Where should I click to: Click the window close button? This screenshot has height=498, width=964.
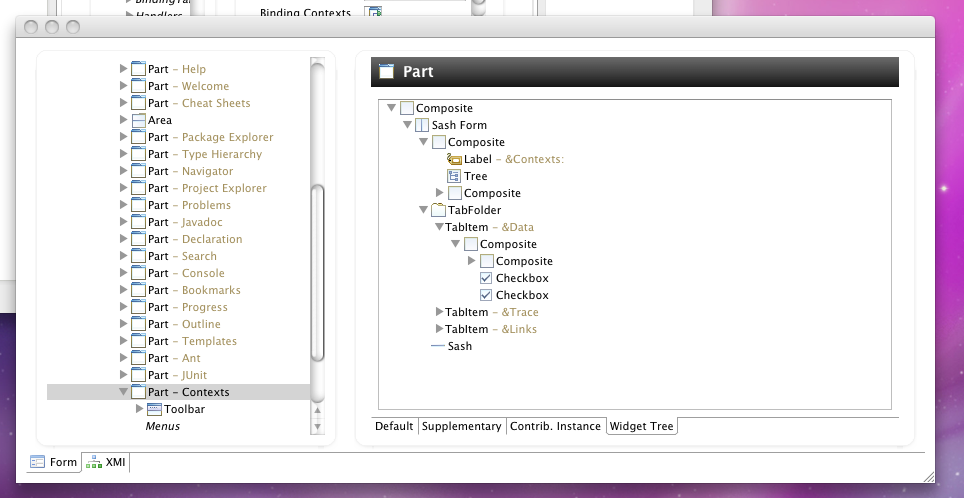[31, 27]
